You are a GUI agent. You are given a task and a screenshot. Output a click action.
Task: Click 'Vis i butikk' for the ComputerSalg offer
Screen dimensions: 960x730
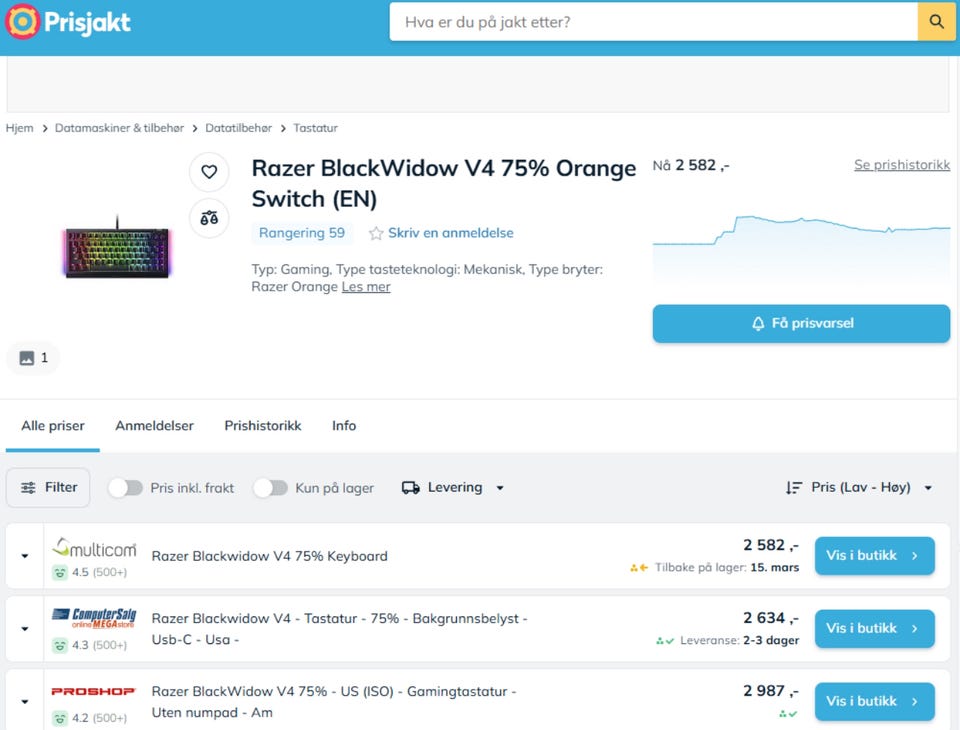point(874,628)
